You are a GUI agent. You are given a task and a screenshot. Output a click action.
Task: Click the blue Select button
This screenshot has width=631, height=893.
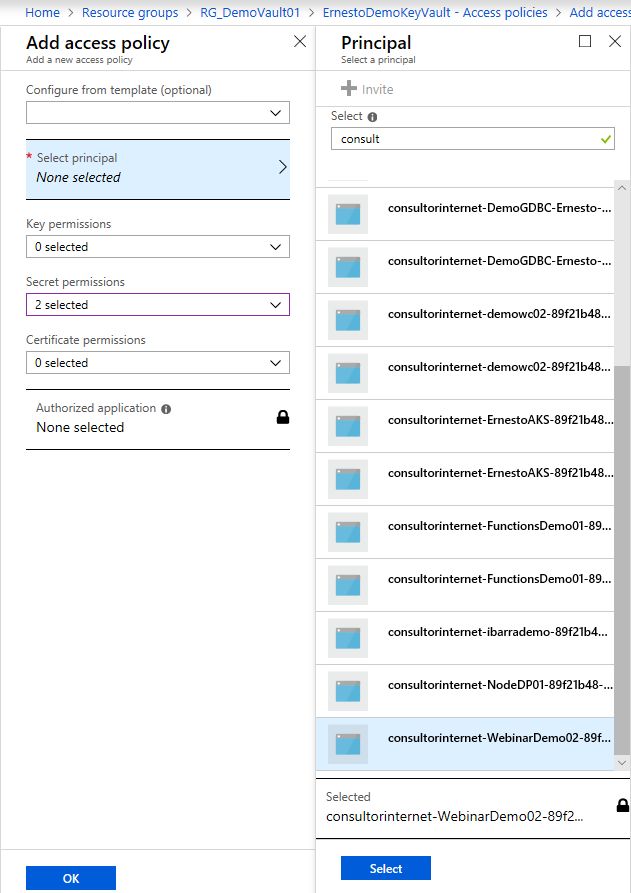[x=386, y=868]
